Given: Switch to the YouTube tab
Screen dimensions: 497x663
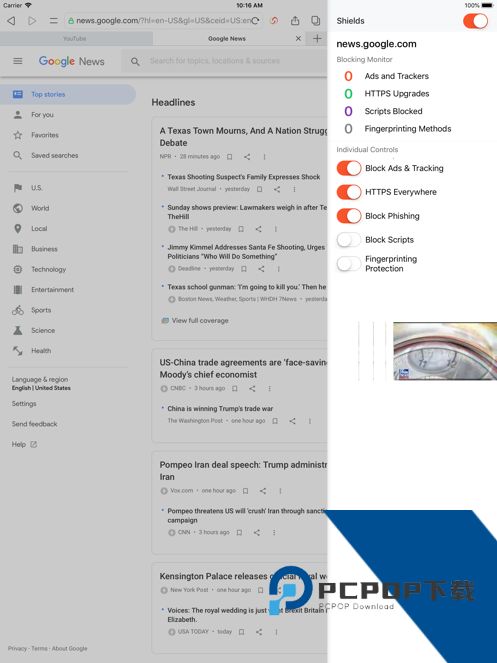Looking at the screenshot, I should (x=76, y=38).
